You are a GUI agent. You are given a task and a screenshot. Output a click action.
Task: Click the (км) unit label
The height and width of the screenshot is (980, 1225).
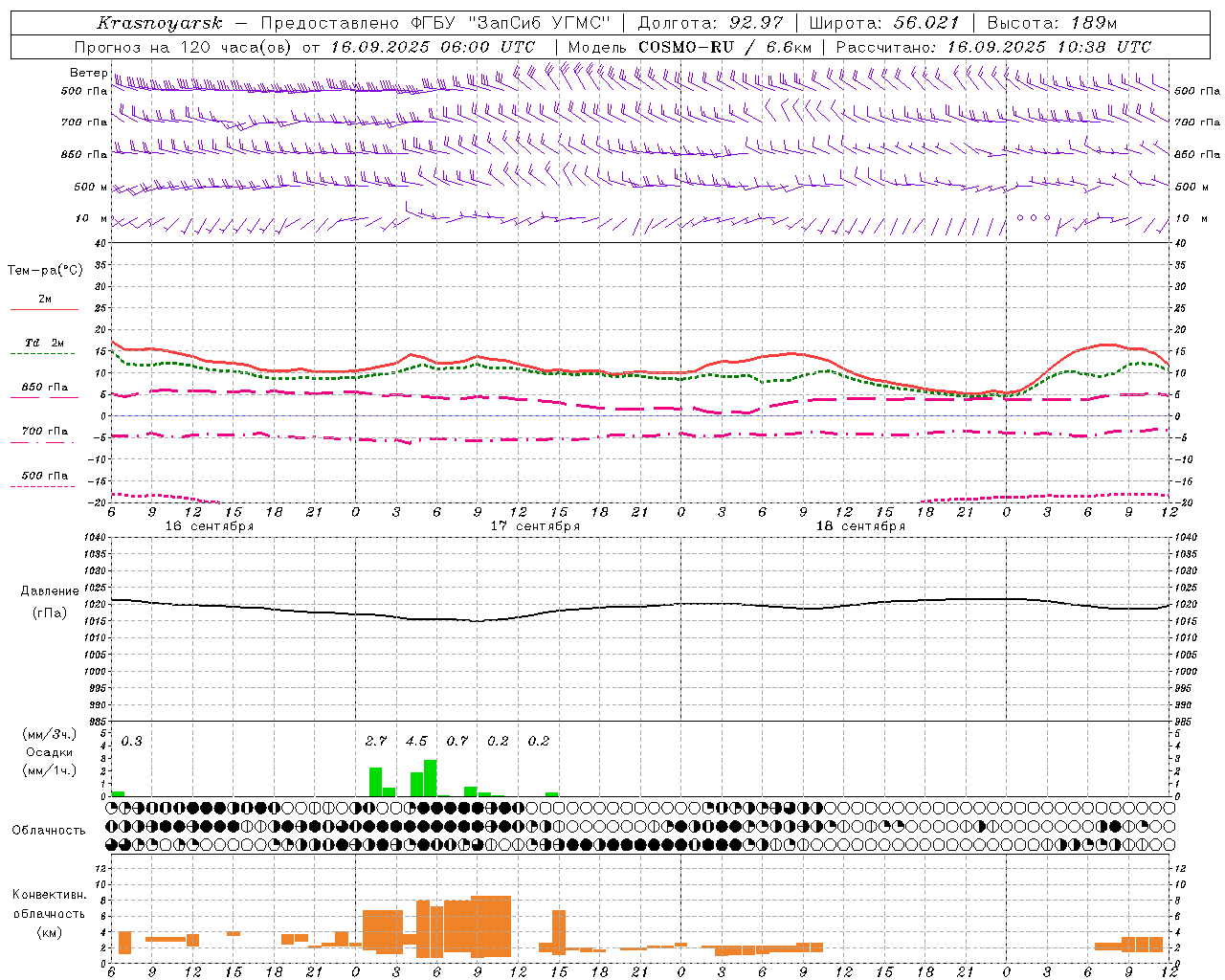click(x=50, y=932)
